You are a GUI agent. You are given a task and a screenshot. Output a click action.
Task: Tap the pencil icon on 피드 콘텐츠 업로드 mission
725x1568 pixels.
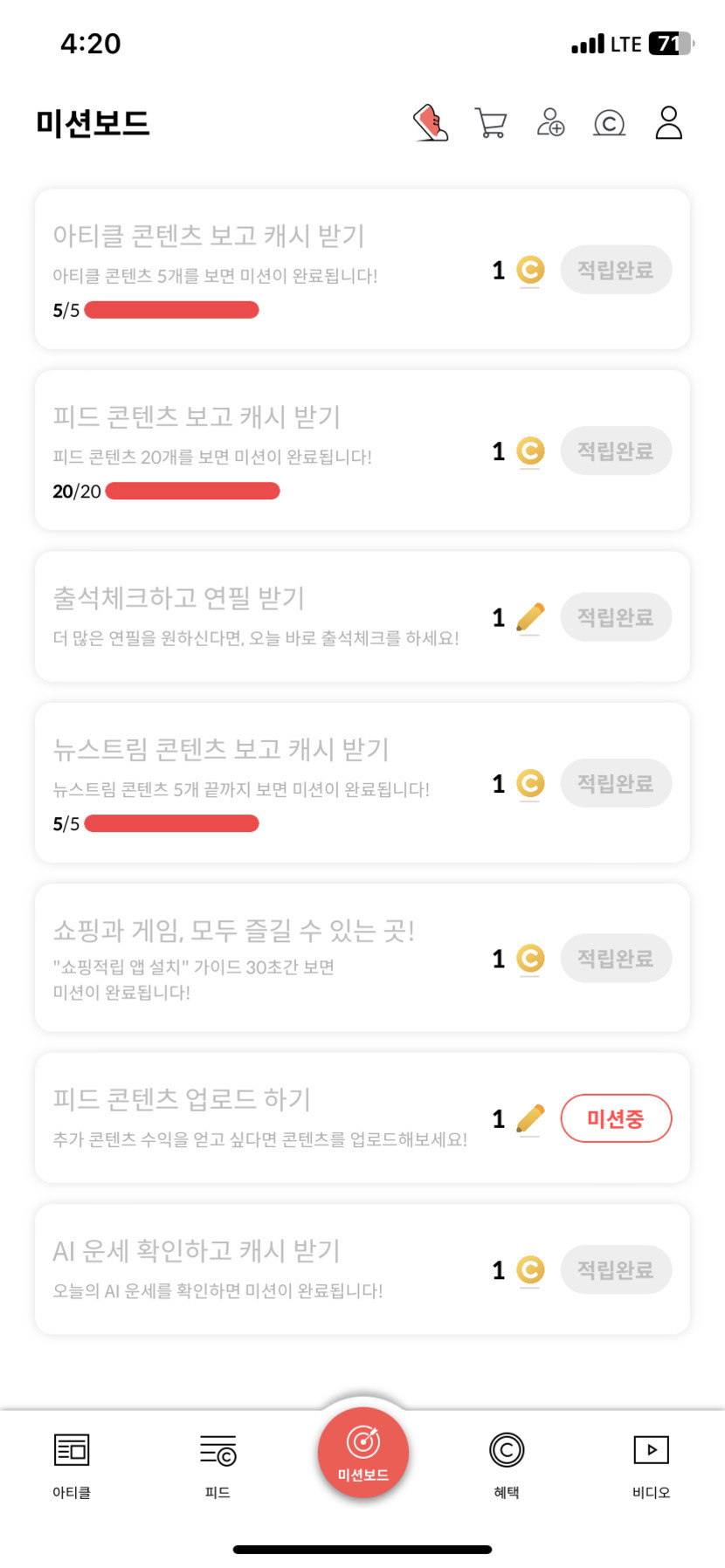tap(530, 1118)
